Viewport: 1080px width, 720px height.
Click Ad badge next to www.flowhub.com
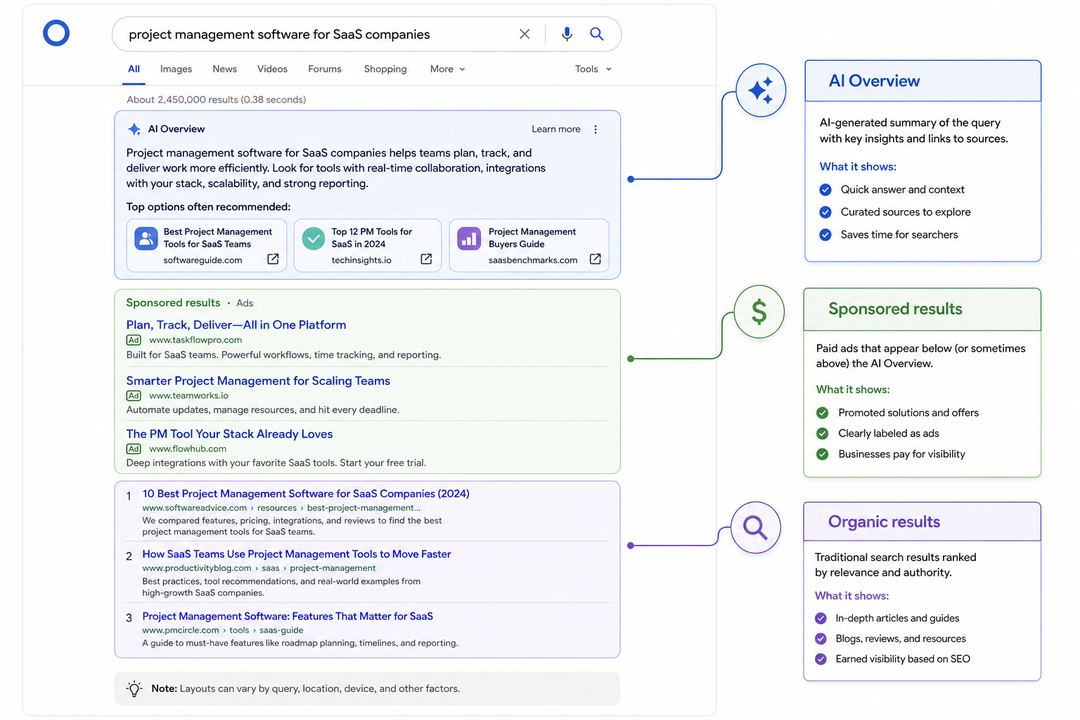(134, 449)
